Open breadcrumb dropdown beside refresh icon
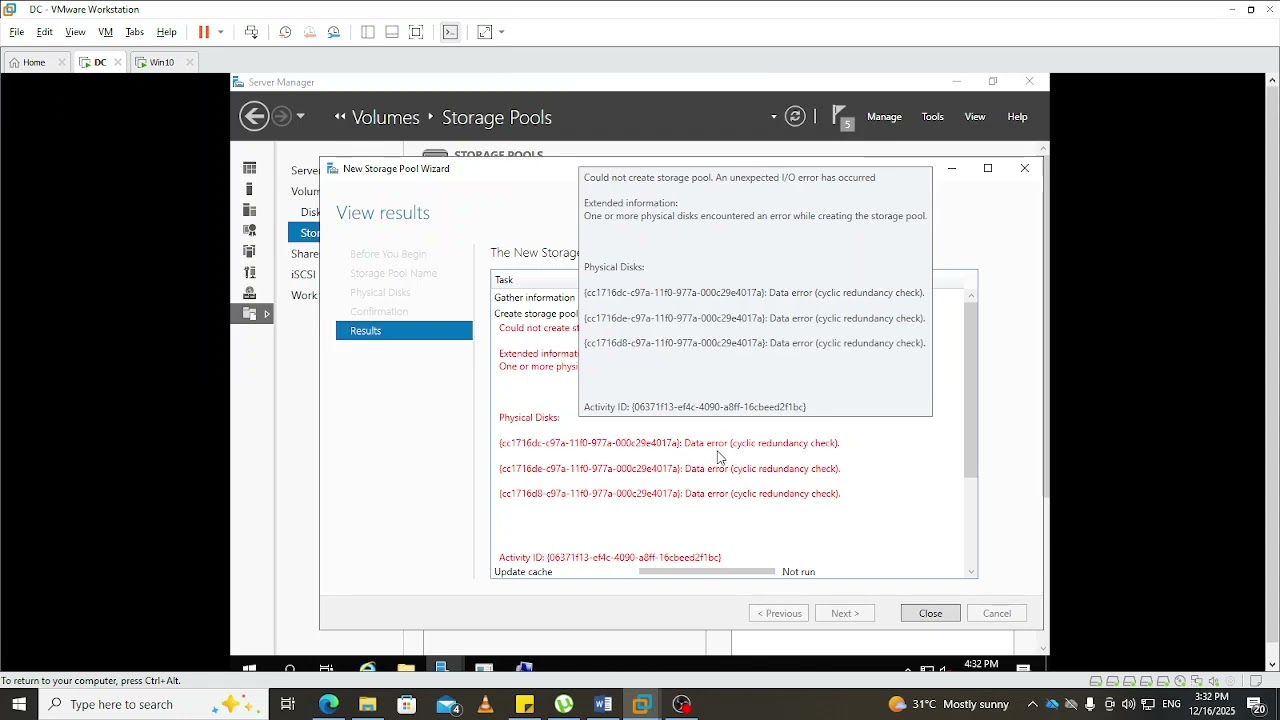 pos(773,117)
